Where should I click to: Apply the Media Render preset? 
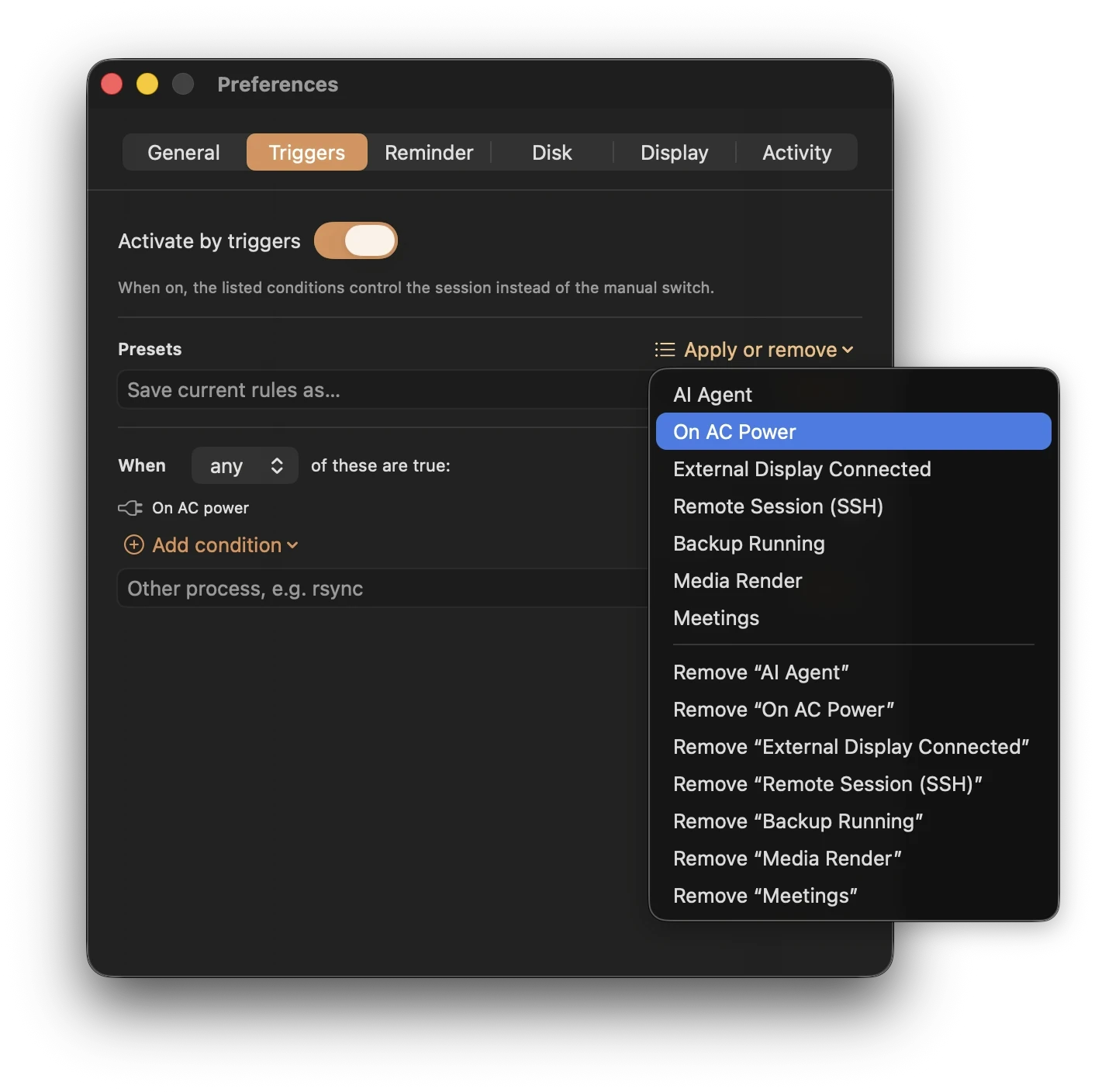(x=854, y=581)
